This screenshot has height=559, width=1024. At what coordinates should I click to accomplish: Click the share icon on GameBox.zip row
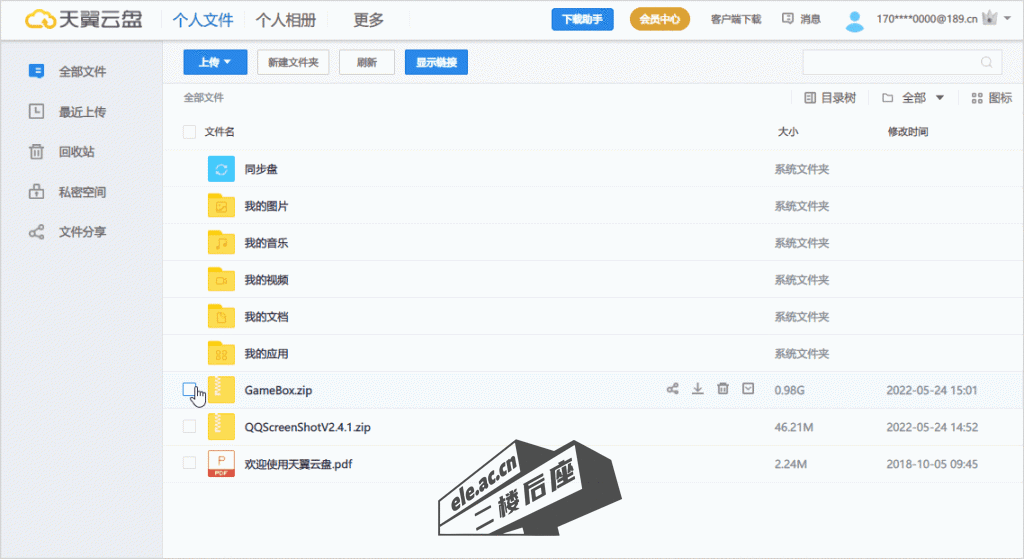tap(673, 389)
